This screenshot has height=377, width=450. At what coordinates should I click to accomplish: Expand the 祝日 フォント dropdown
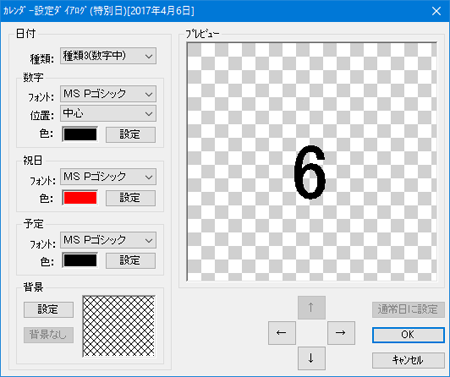(x=108, y=176)
